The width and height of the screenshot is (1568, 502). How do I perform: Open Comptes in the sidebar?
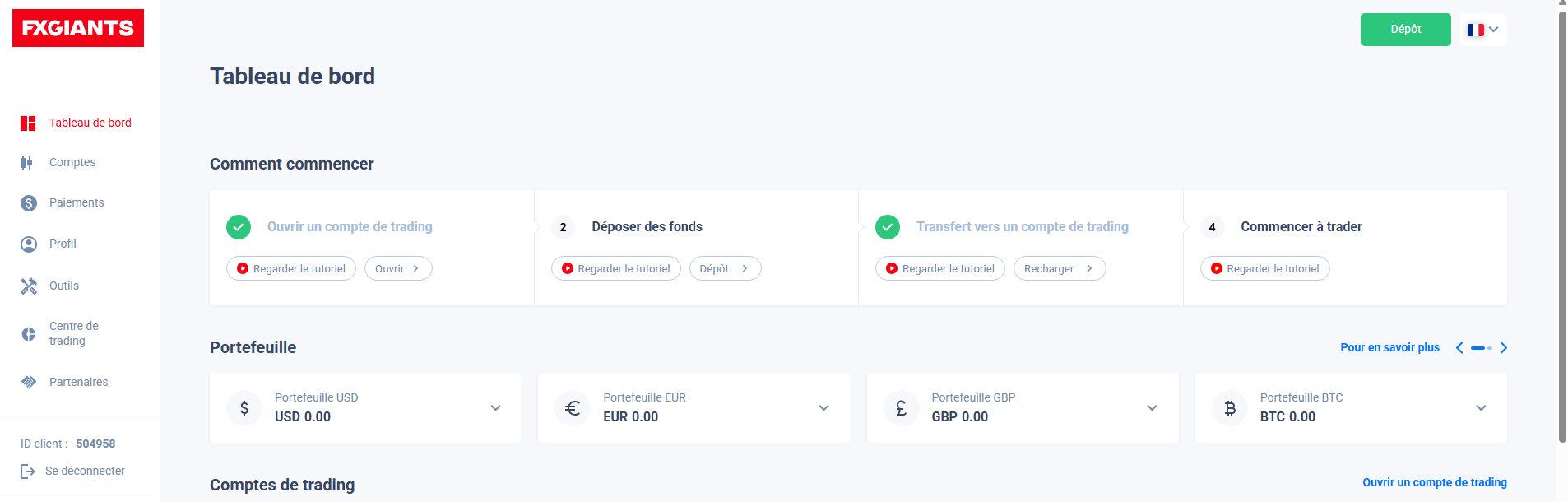point(72,163)
